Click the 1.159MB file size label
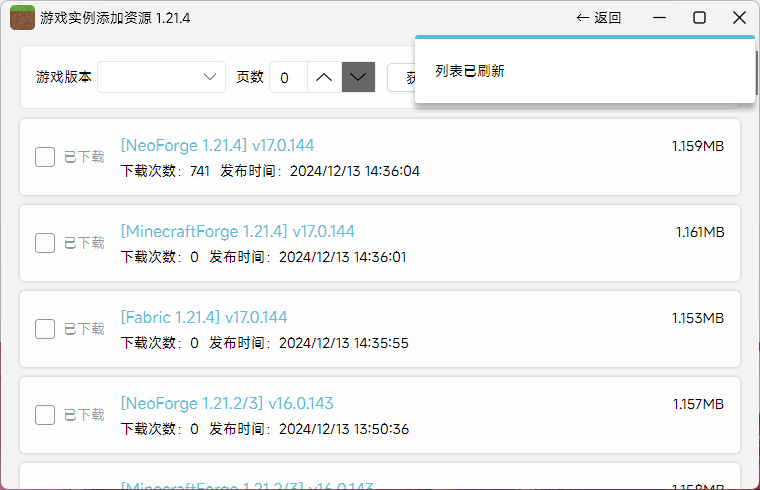Screen dimensions: 760x490 tap(697, 146)
